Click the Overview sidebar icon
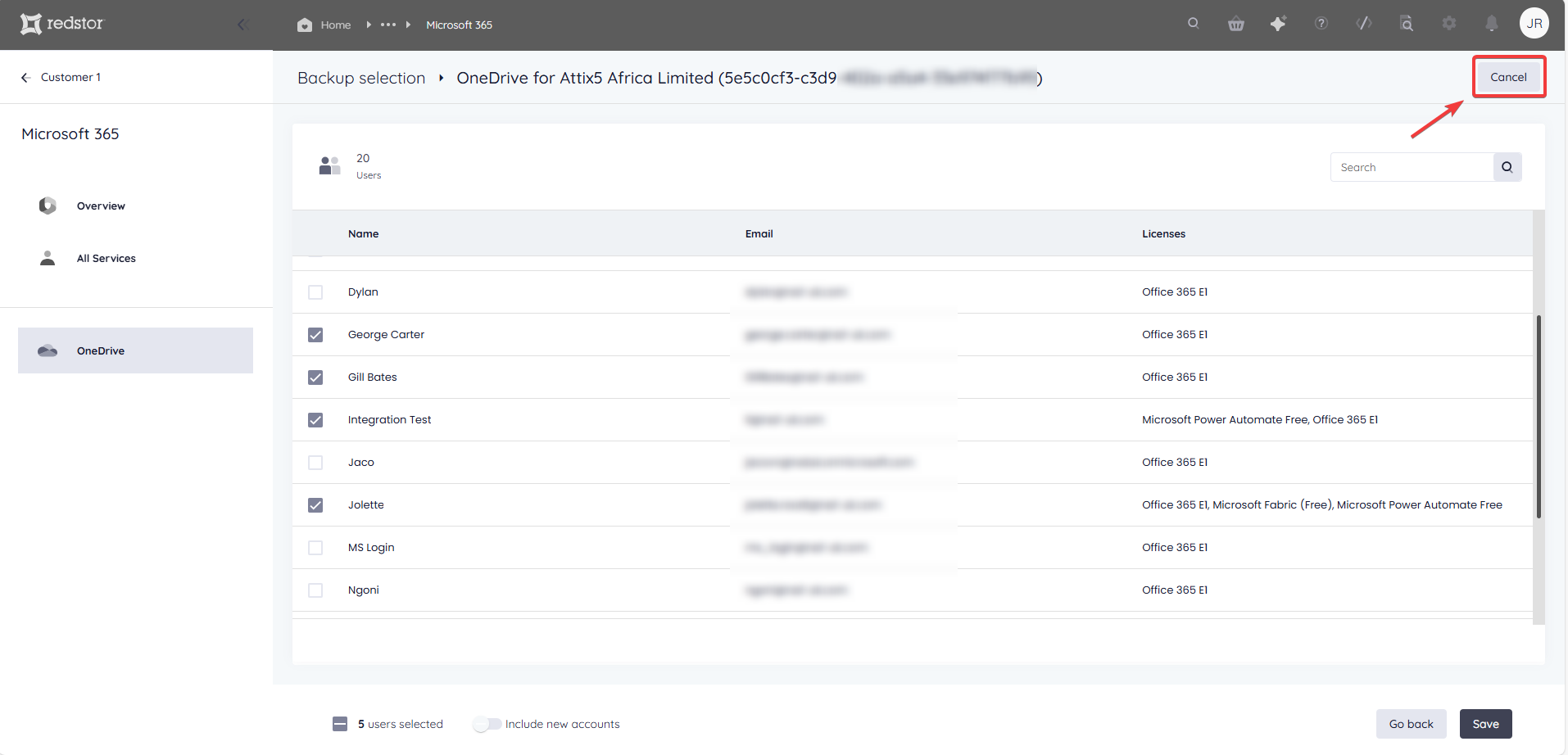The height and width of the screenshot is (755, 1568). pos(48,206)
